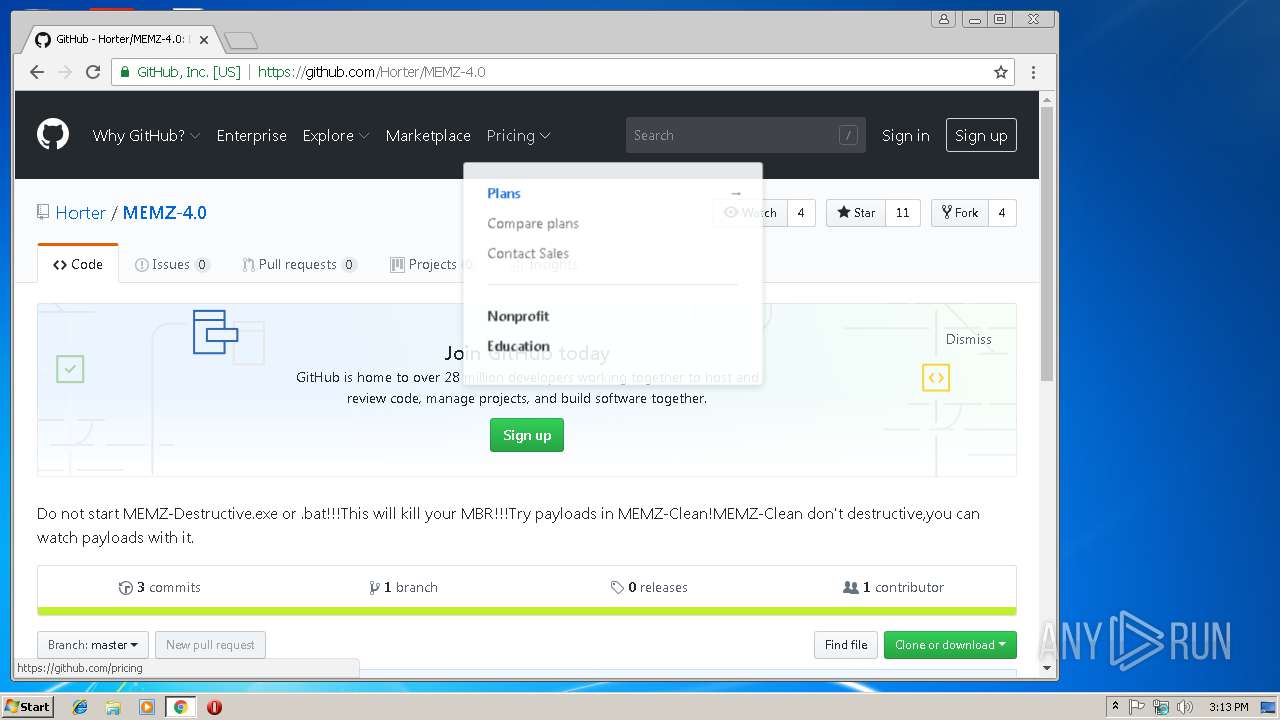This screenshot has width=1280, height=720.
Task: Click the yellow code brackets icon in banner
Action: [x=936, y=377]
